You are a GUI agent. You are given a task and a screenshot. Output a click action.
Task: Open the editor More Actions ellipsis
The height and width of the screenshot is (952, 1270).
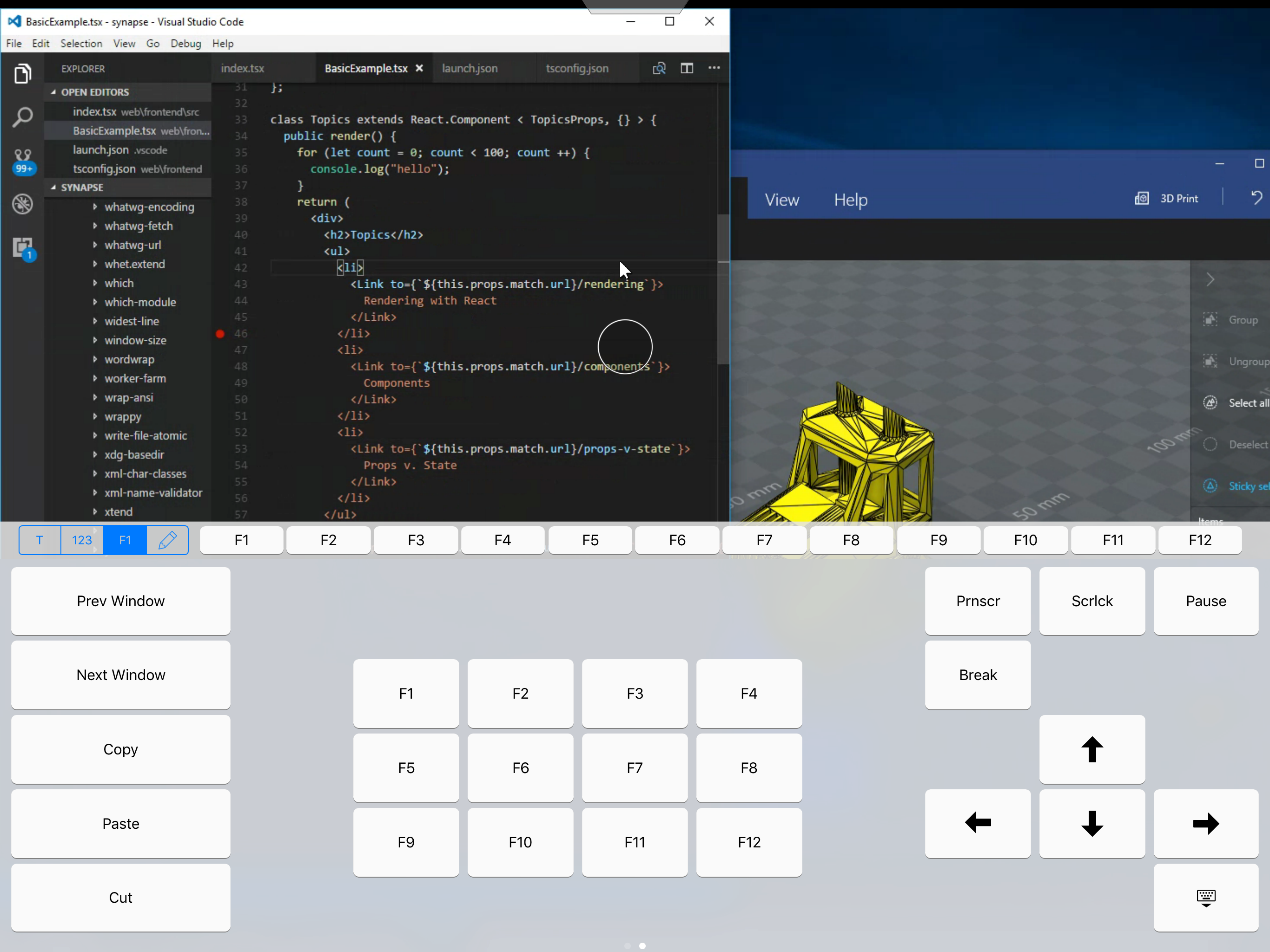pyautogui.click(x=714, y=68)
